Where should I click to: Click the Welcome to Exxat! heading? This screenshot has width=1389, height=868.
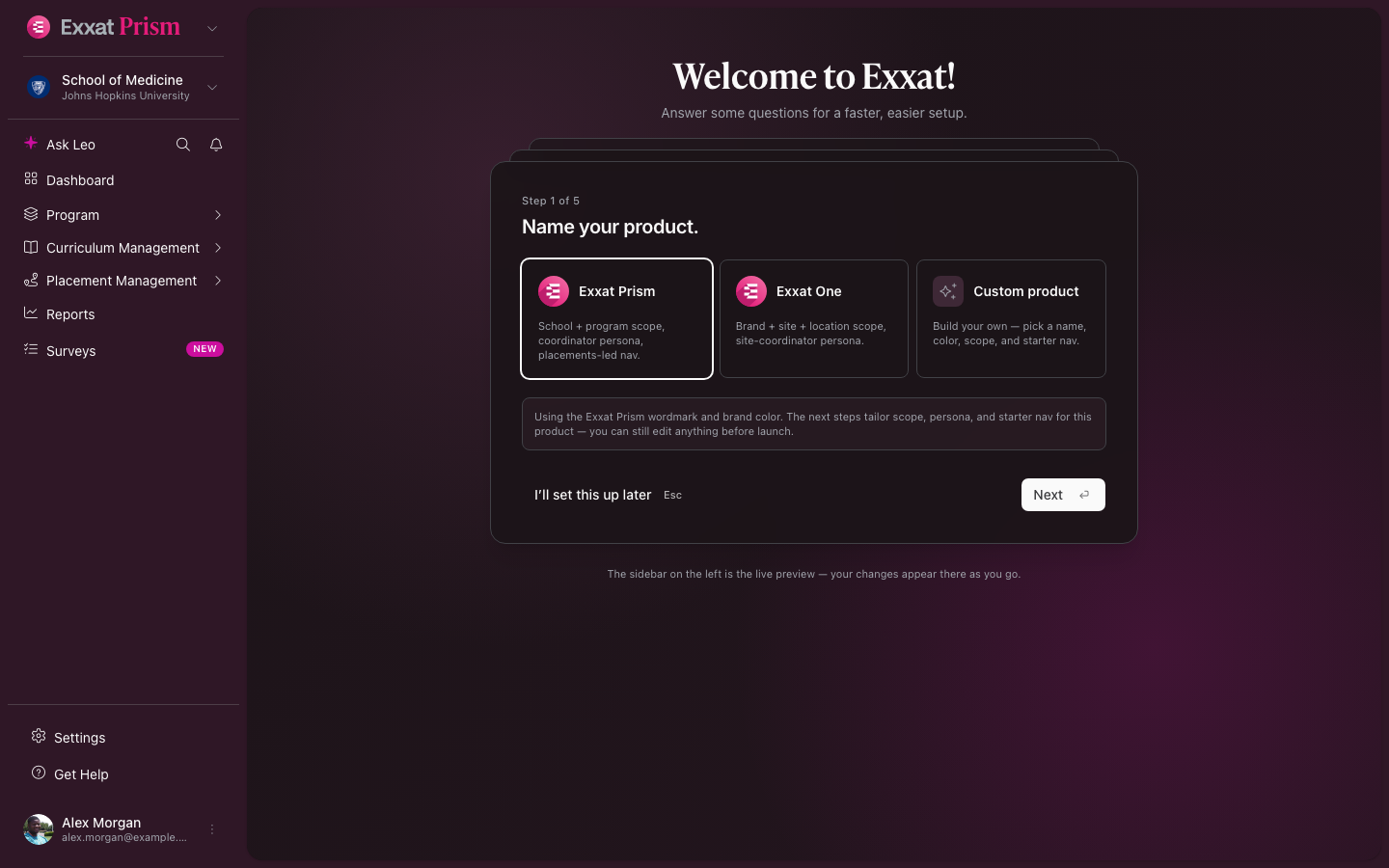point(814,76)
